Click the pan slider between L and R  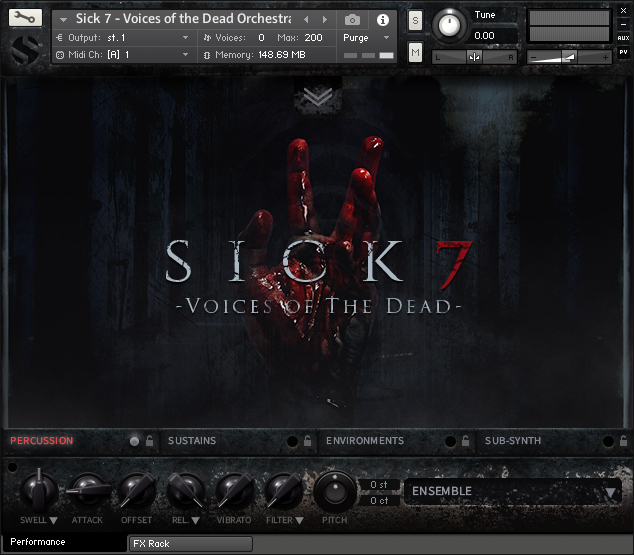tap(475, 57)
